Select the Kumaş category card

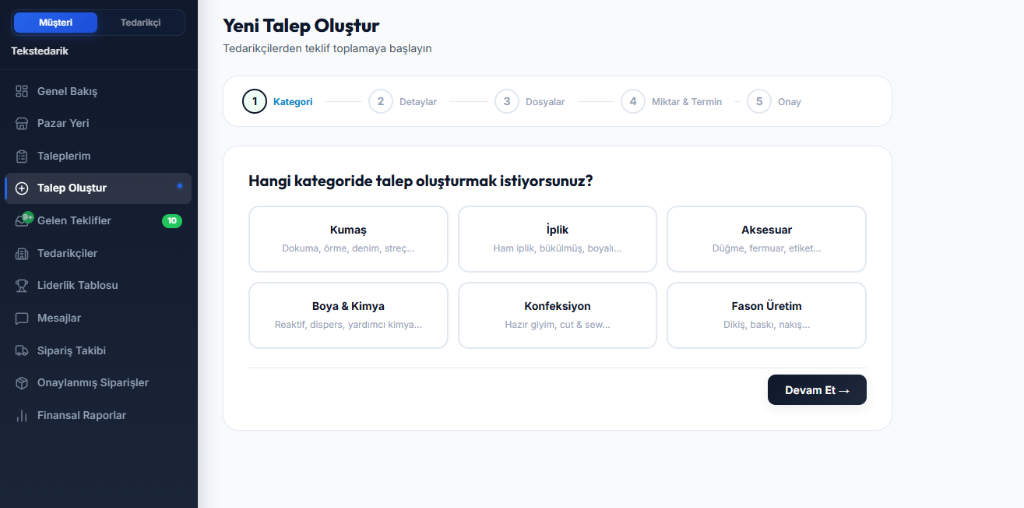point(348,239)
